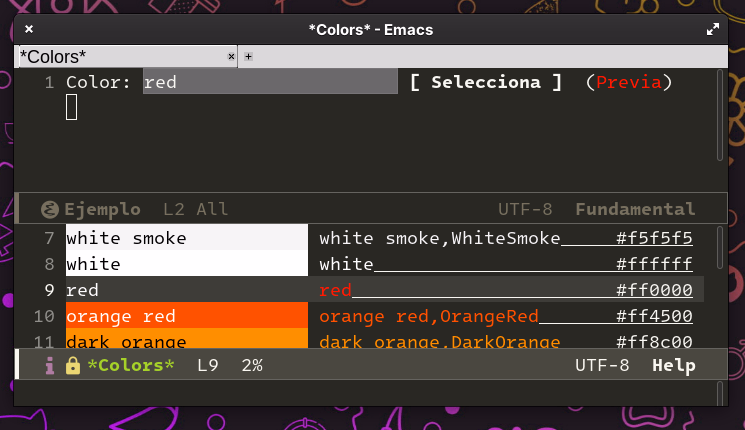The height and width of the screenshot is (430, 745).
Task: Click the Emacs logo icon beside Ejemplo
Action: (x=49, y=209)
